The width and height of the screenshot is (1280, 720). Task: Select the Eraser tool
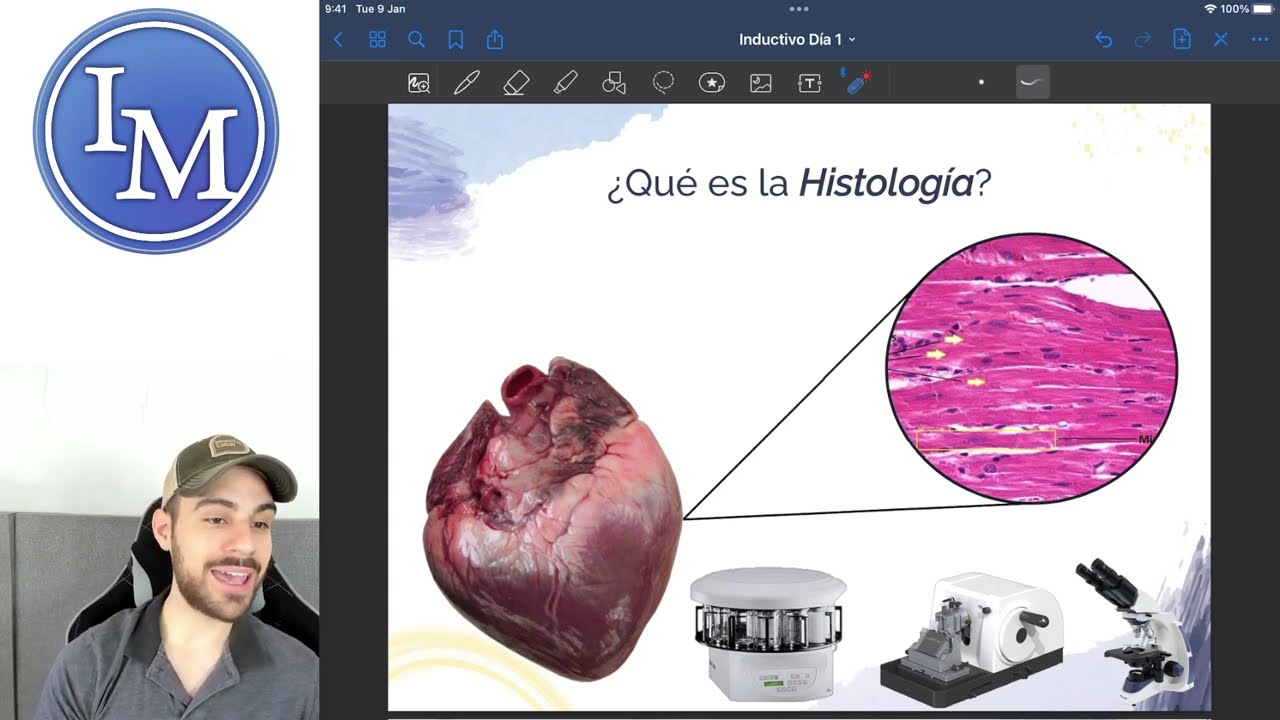click(516, 83)
